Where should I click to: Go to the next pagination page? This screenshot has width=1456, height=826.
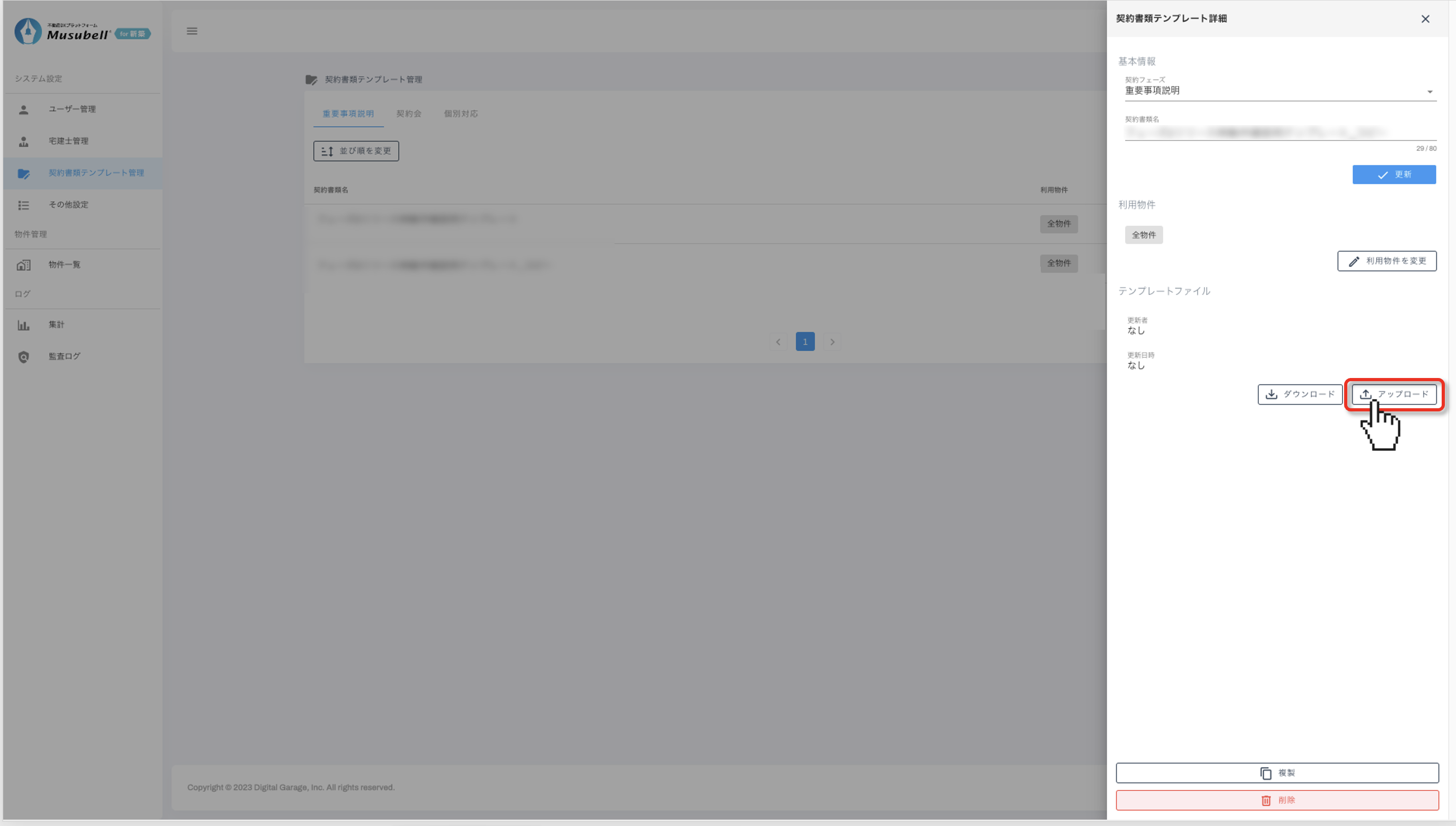(x=832, y=341)
